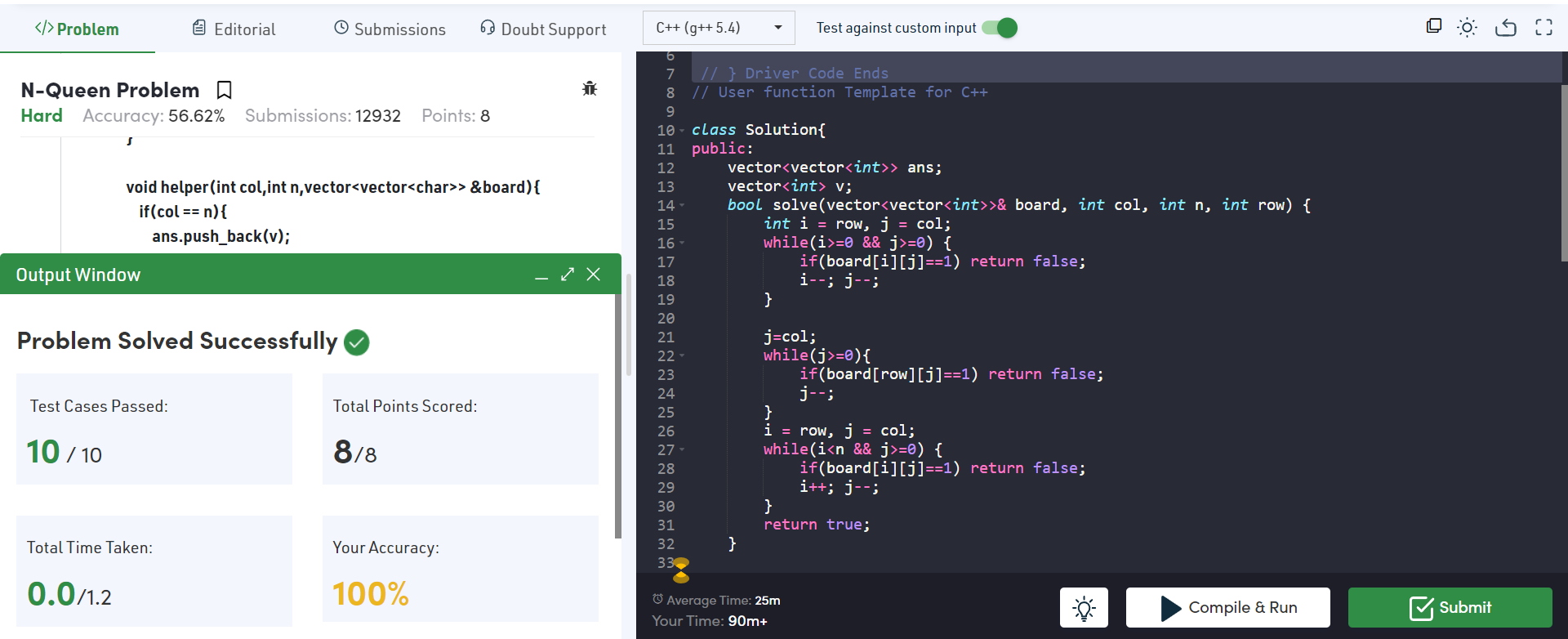Viewport: 1568px width, 639px height.
Task: Collapse code fold at line 14
Action: click(682, 206)
